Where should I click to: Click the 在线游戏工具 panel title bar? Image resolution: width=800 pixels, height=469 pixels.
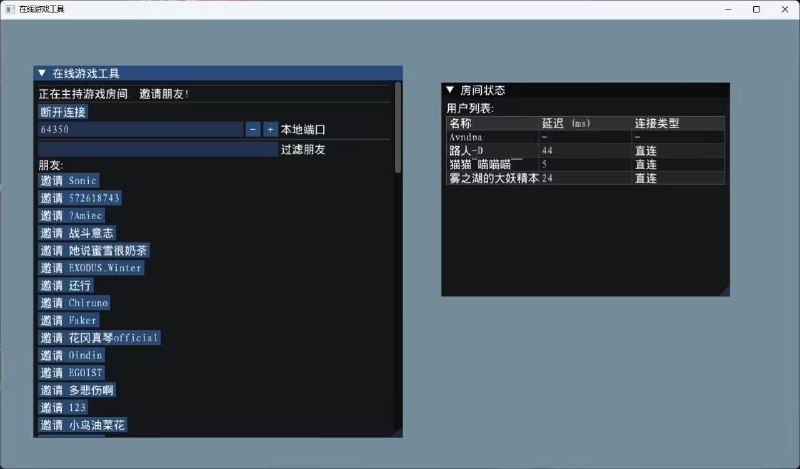(x=218, y=73)
